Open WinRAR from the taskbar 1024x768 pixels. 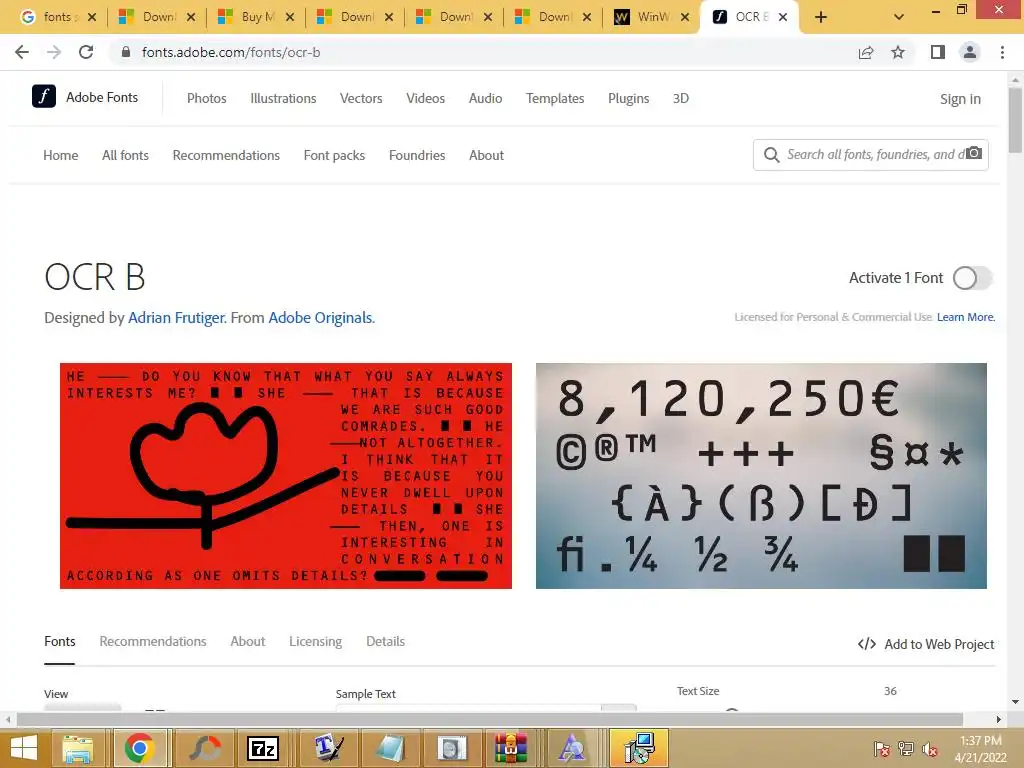click(x=511, y=748)
